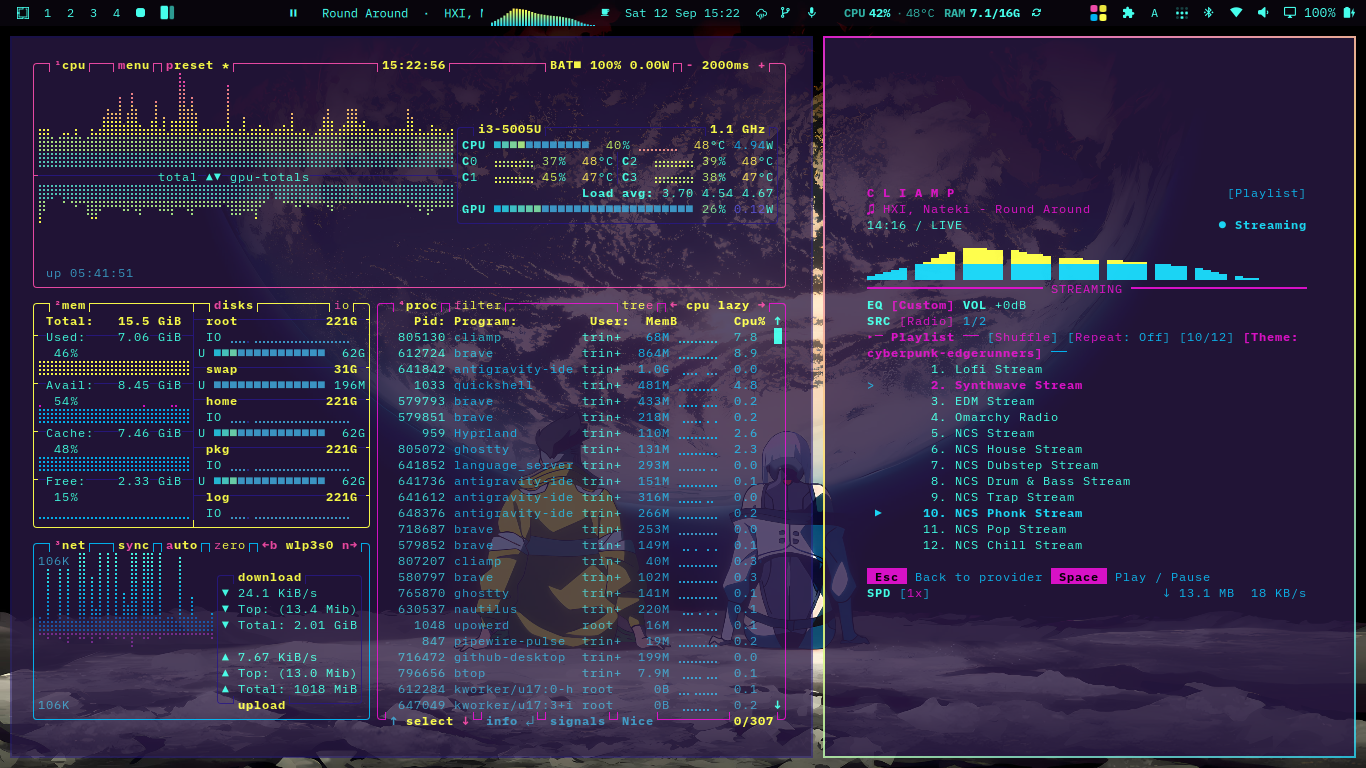
Task: Switch to workspace 2 in top bar
Action: pos(70,13)
